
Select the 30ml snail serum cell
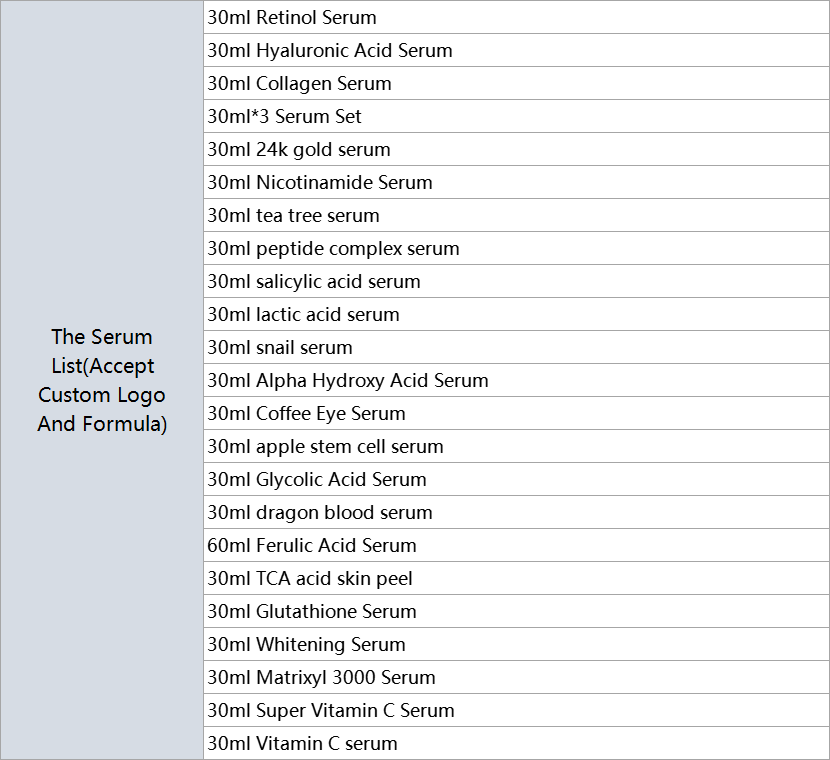pos(517,347)
